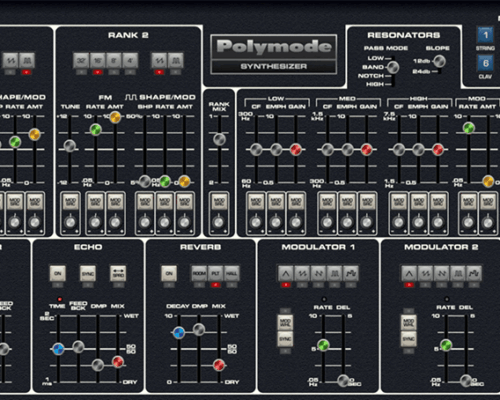The width and height of the screenshot is (500, 400).
Task: Open MOD SRC menu under Rank Mix
Action: point(219,201)
